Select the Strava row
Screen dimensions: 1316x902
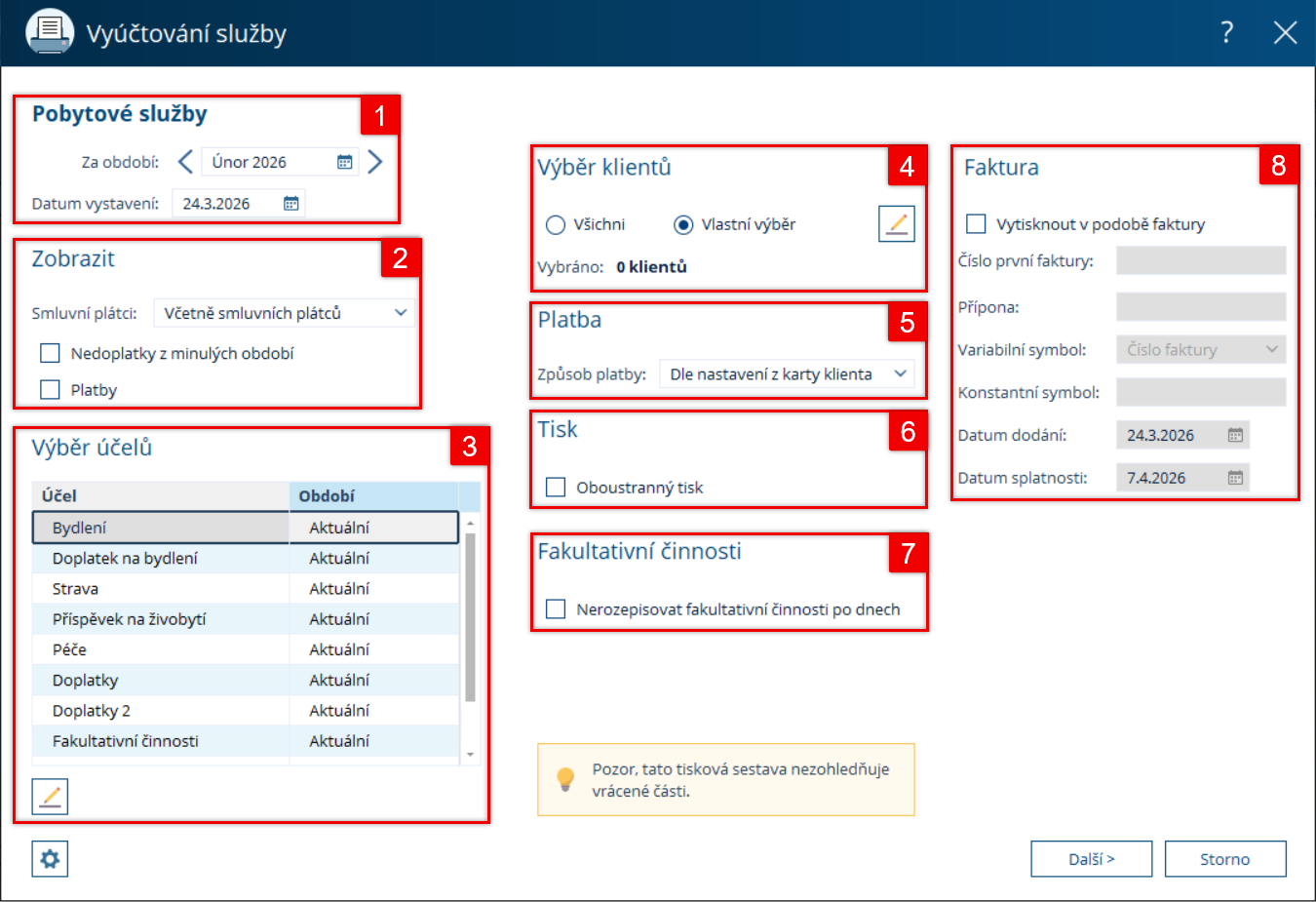click(x=246, y=588)
